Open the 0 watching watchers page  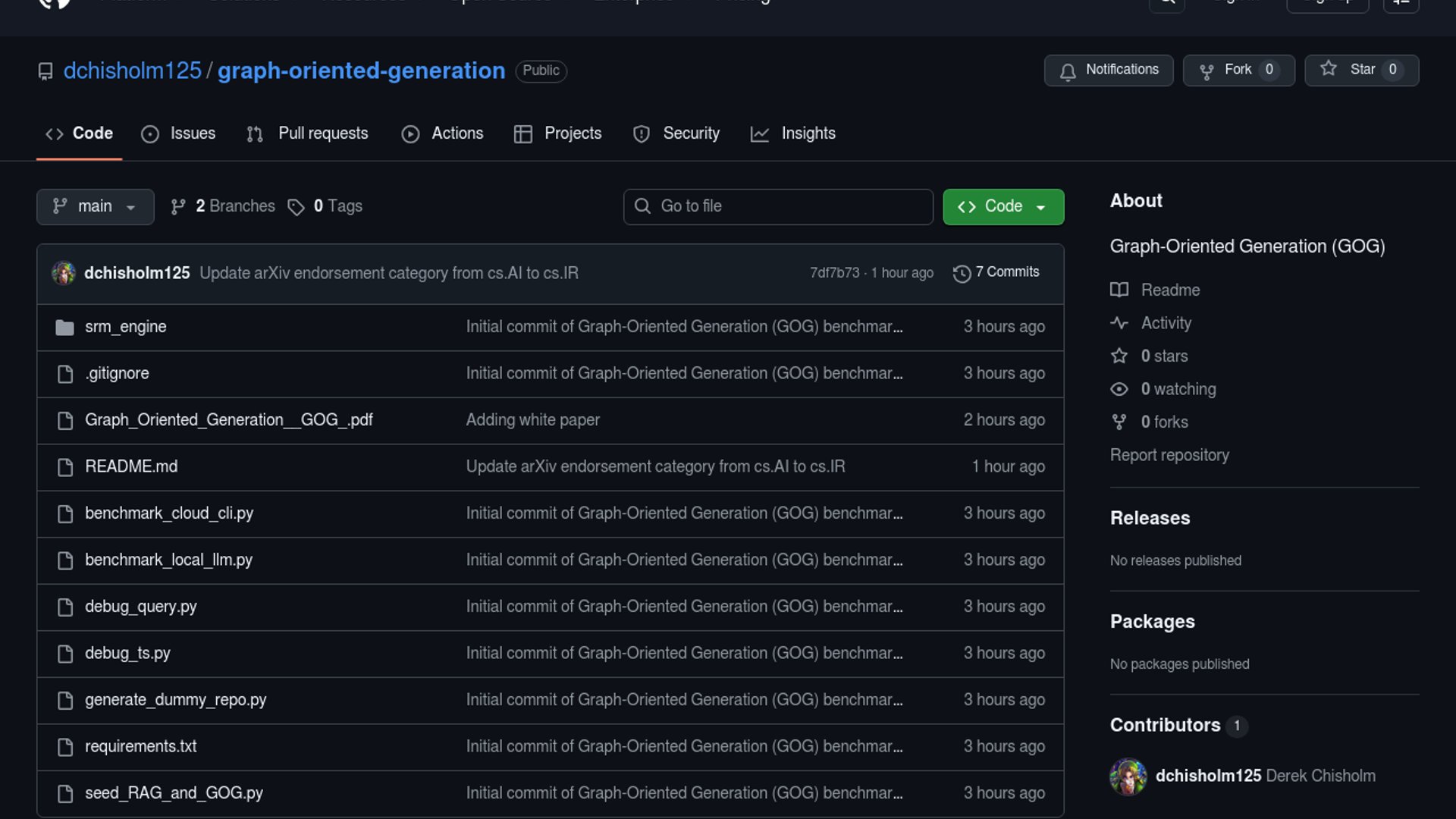(1178, 389)
